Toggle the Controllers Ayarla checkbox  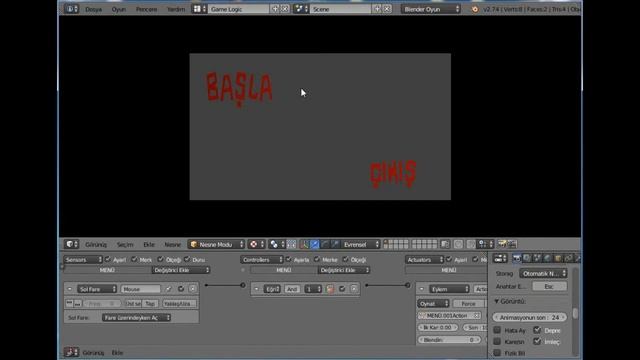(289, 259)
